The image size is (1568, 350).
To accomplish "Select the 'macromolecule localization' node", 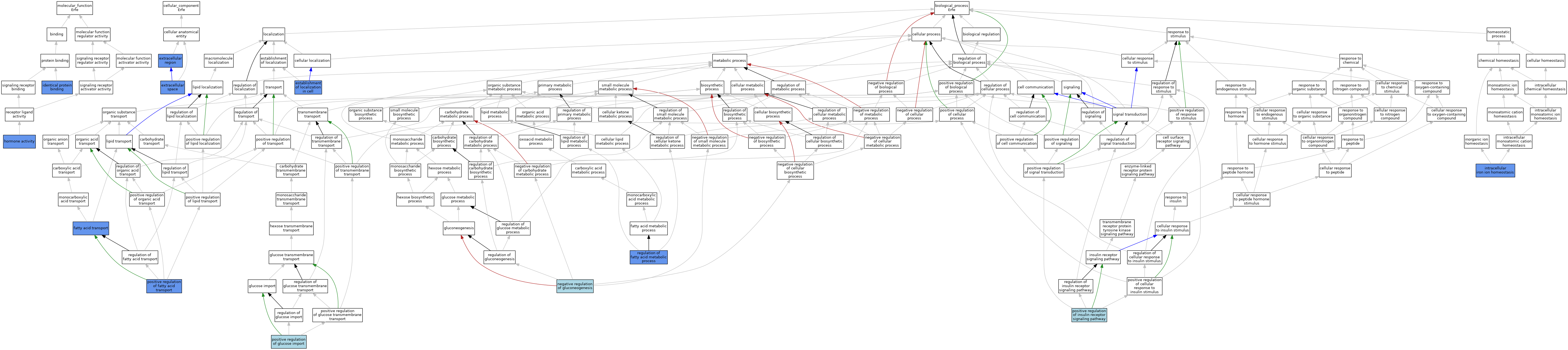I will click(x=219, y=60).
